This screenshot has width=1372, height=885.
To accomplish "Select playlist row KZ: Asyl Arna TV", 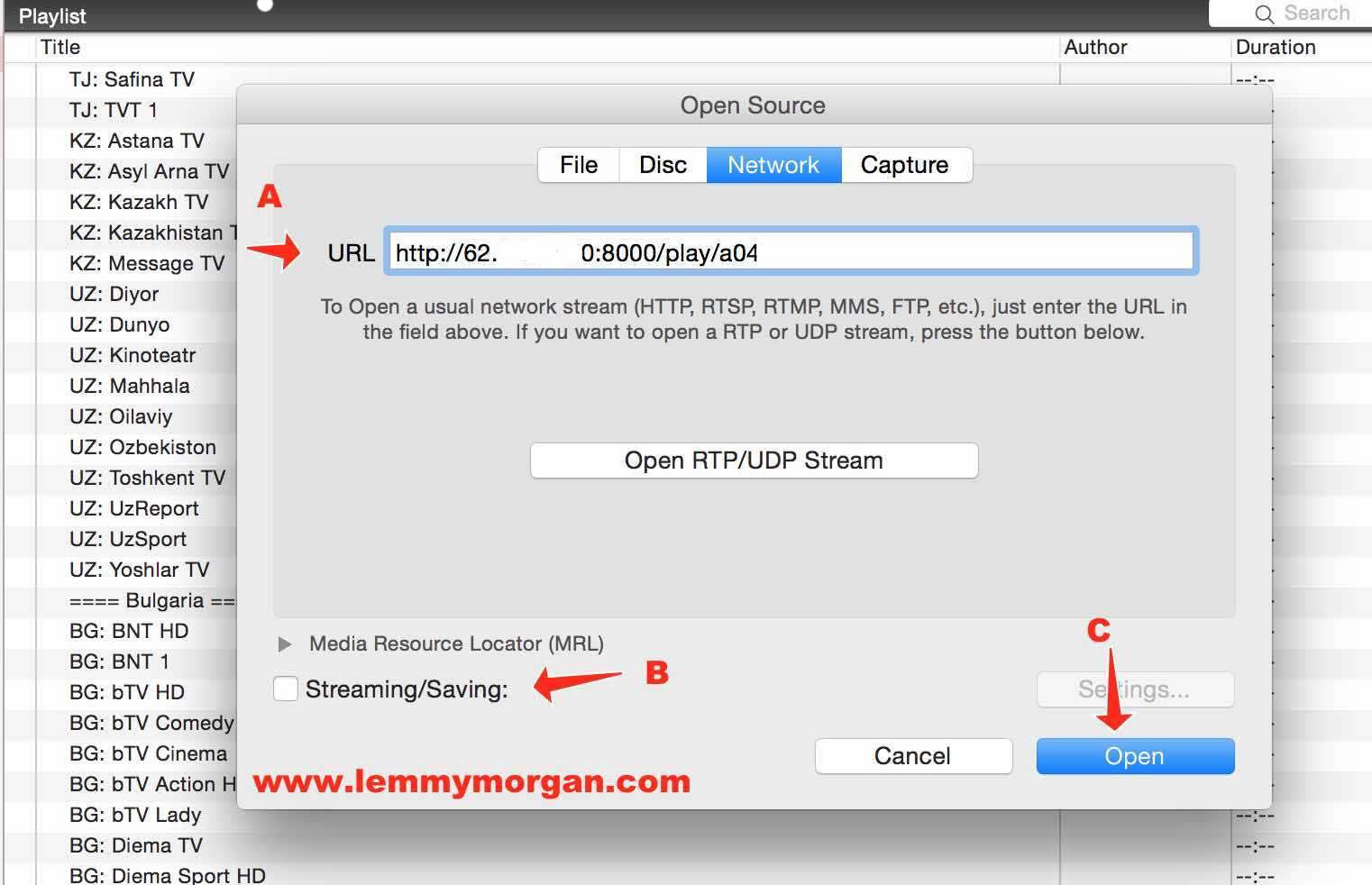I will pyautogui.click(x=149, y=171).
